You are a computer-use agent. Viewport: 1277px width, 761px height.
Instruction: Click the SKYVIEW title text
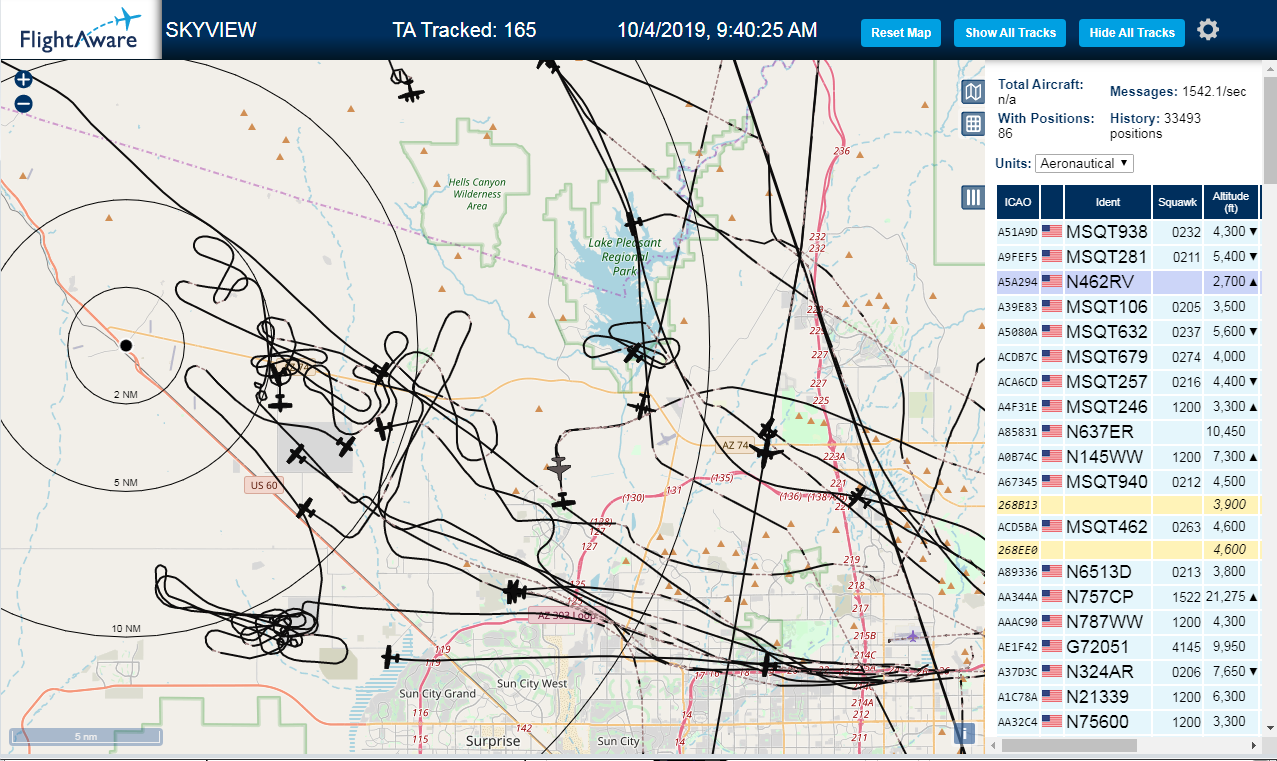pos(211,30)
